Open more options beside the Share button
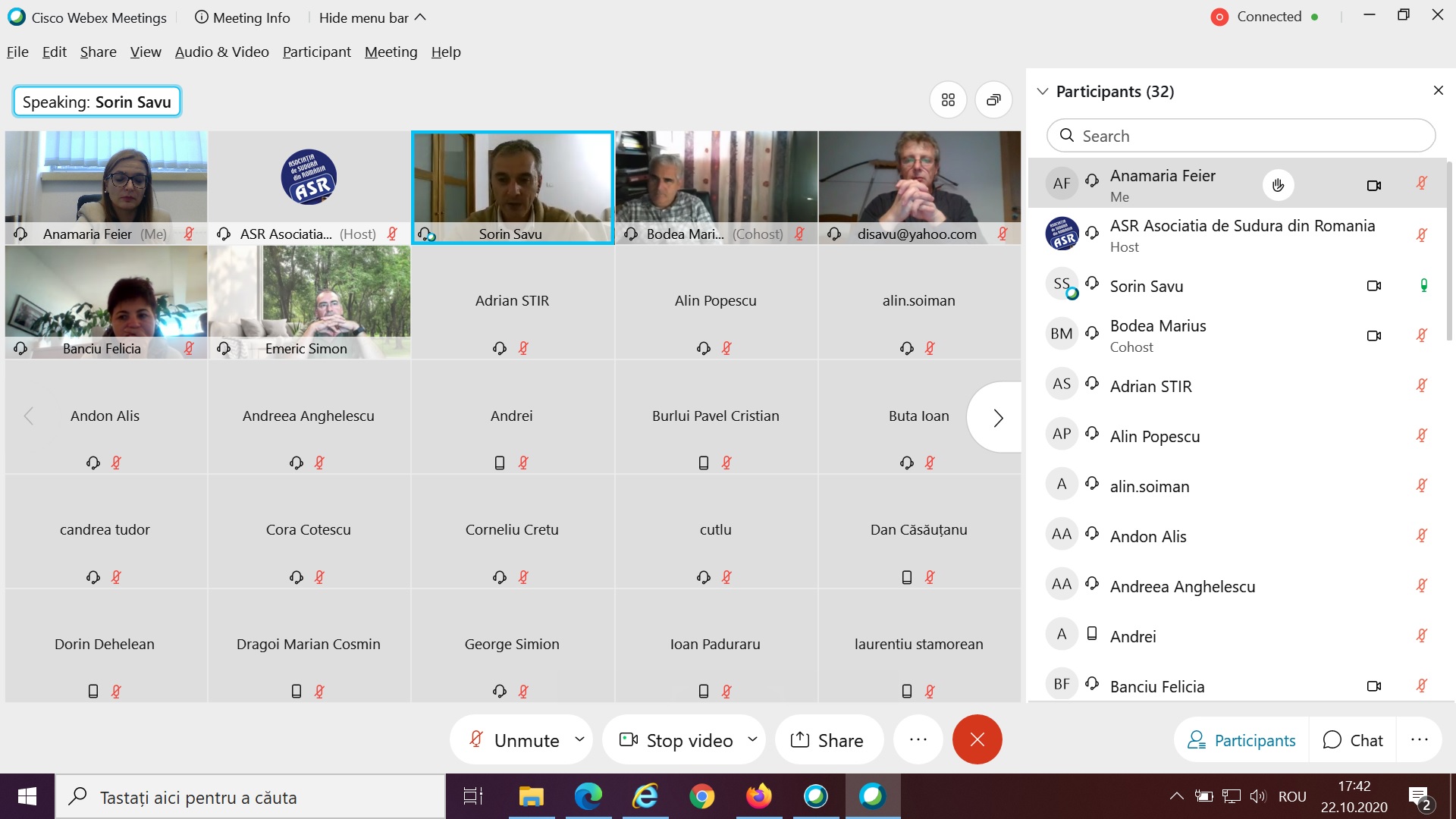The image size is (1456, 819). click(x=918, y=739)
